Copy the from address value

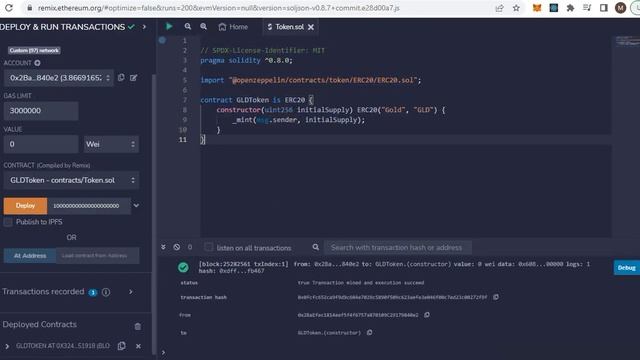(427, 315)
